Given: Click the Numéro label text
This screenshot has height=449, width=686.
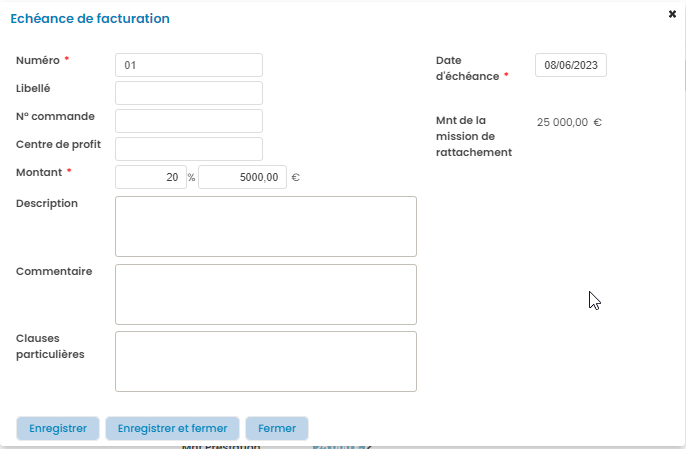Looking at the screenshot, I should pos(37,60).
